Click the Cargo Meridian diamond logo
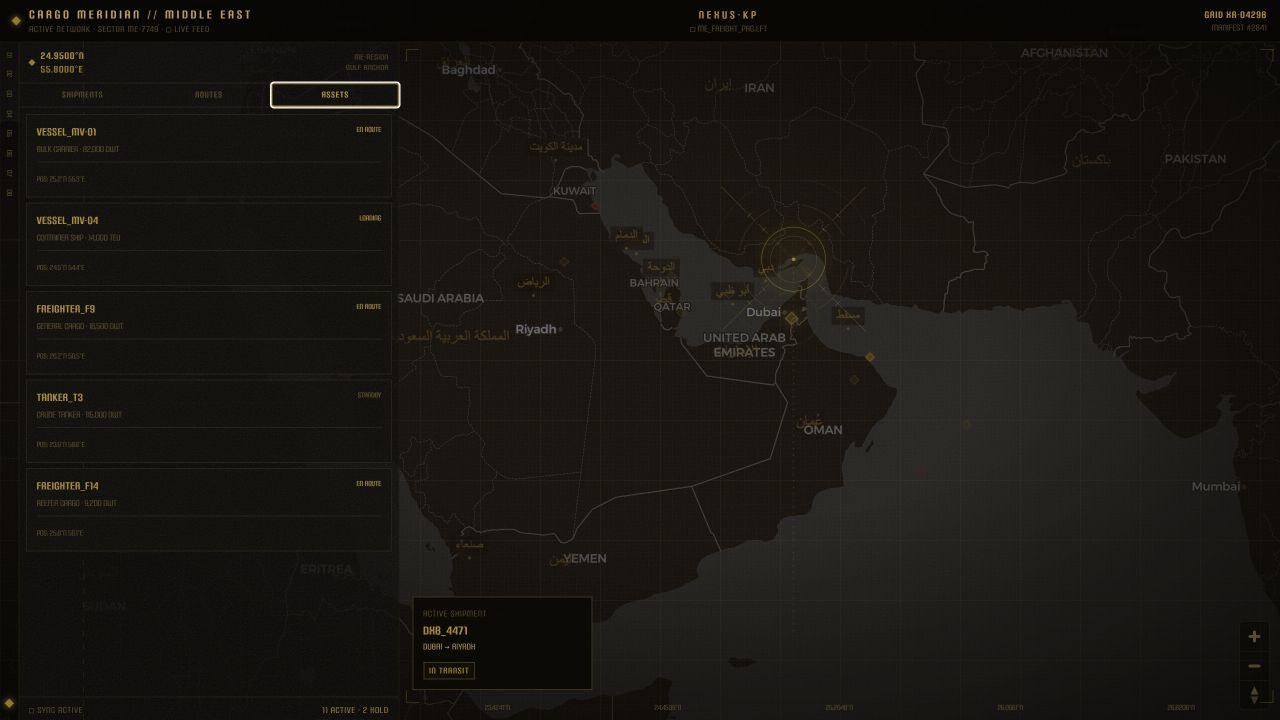 16,20
